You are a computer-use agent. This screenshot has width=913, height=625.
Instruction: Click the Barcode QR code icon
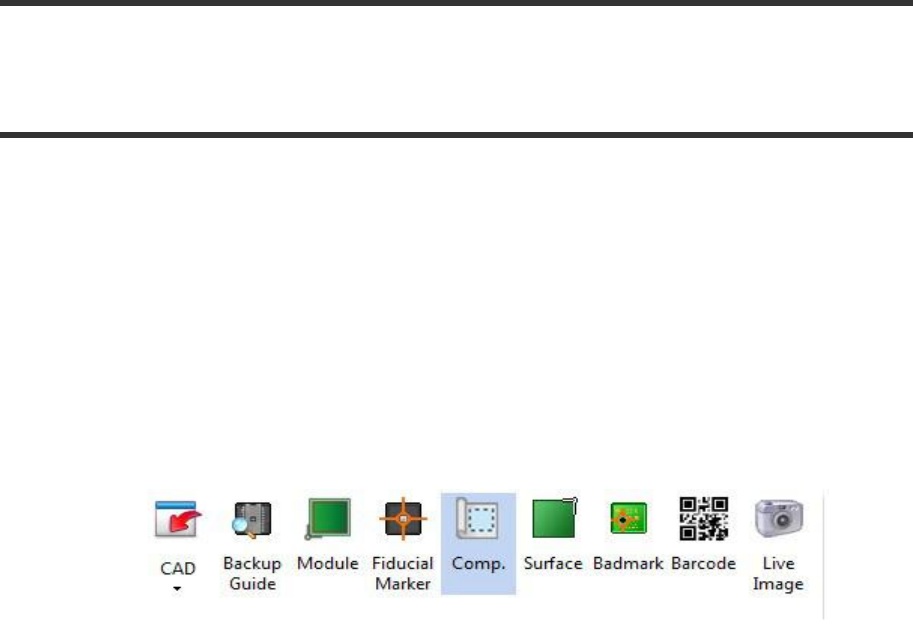tap(703, 518)
